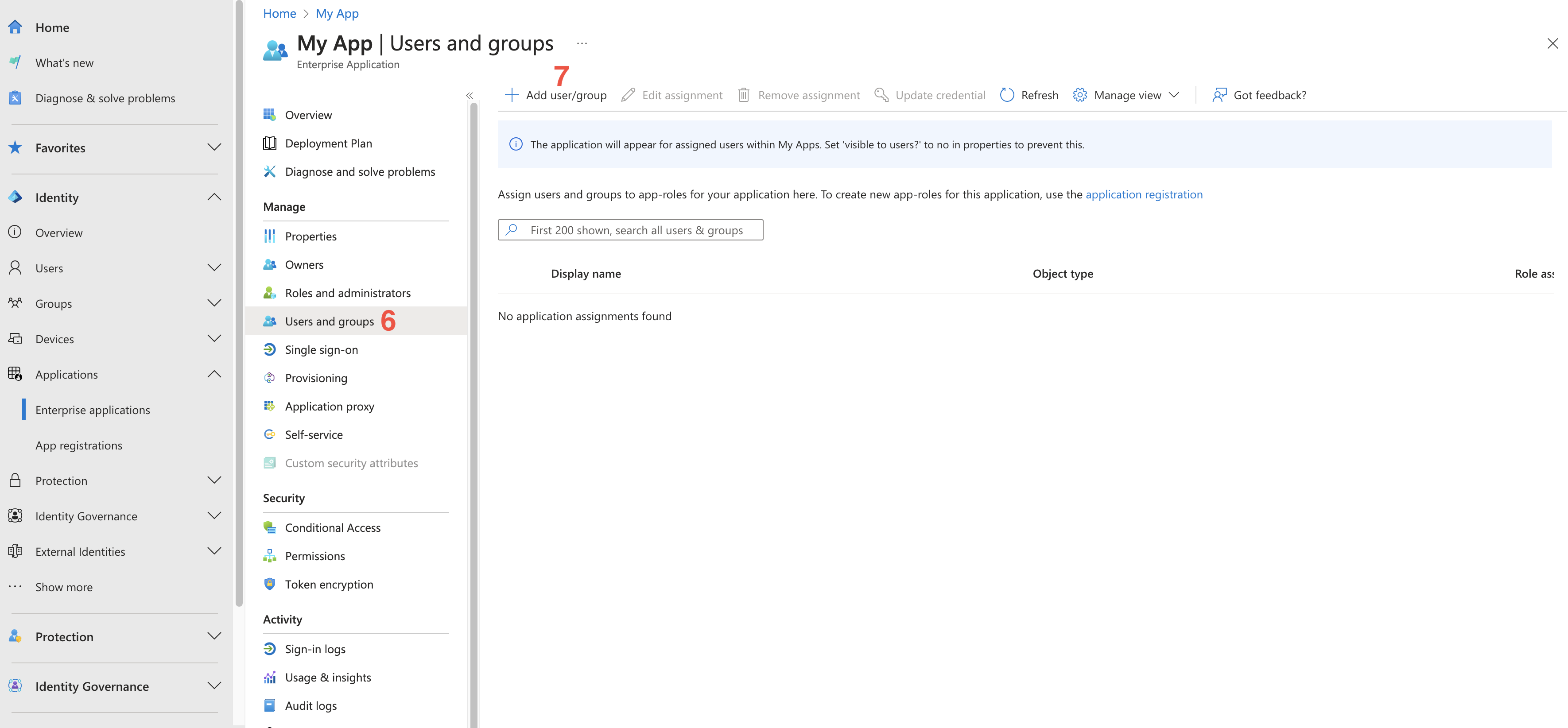The image size is (1568, 728).
Task: Select Enterprise applications in sidebar
Action: (93, 410)
